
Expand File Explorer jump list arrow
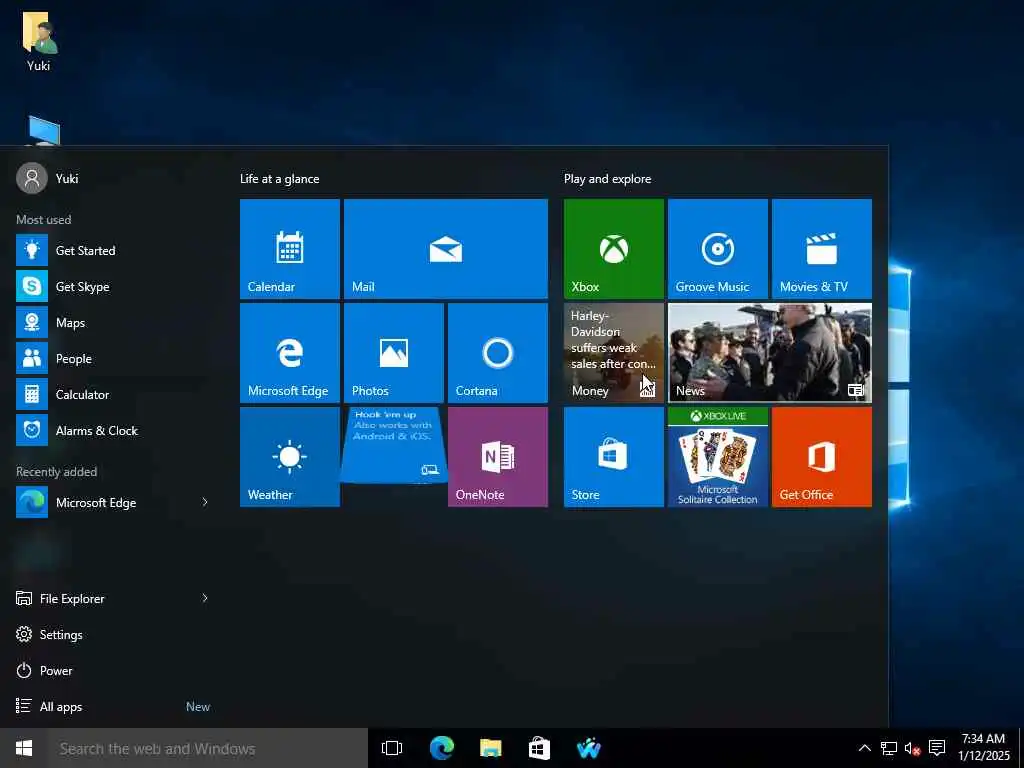pyautogui.click(x=205, y=598)
